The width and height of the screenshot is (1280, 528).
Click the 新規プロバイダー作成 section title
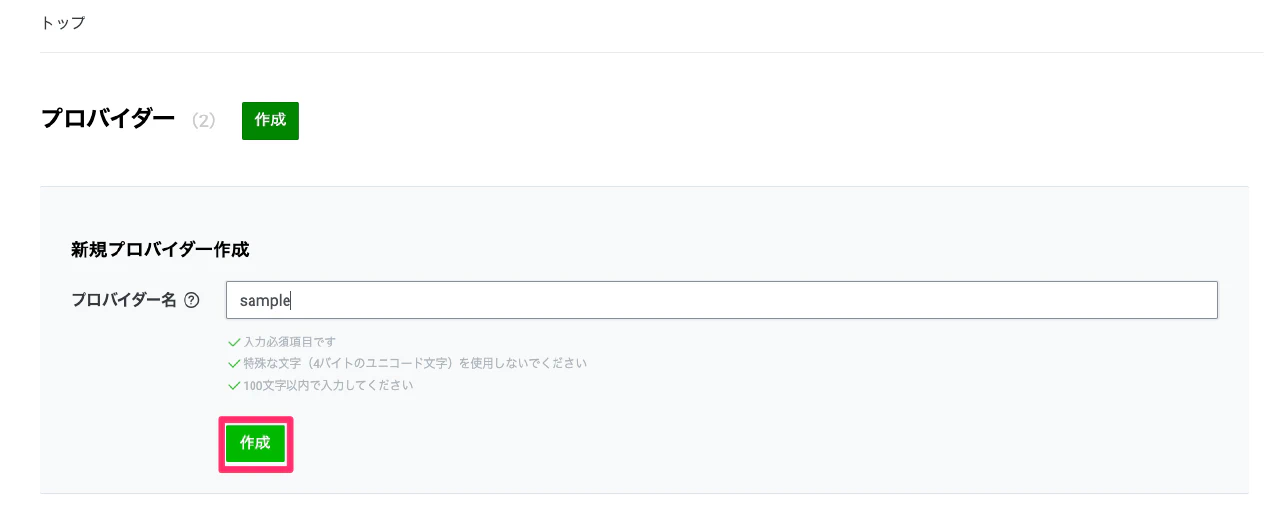[160, 250]
